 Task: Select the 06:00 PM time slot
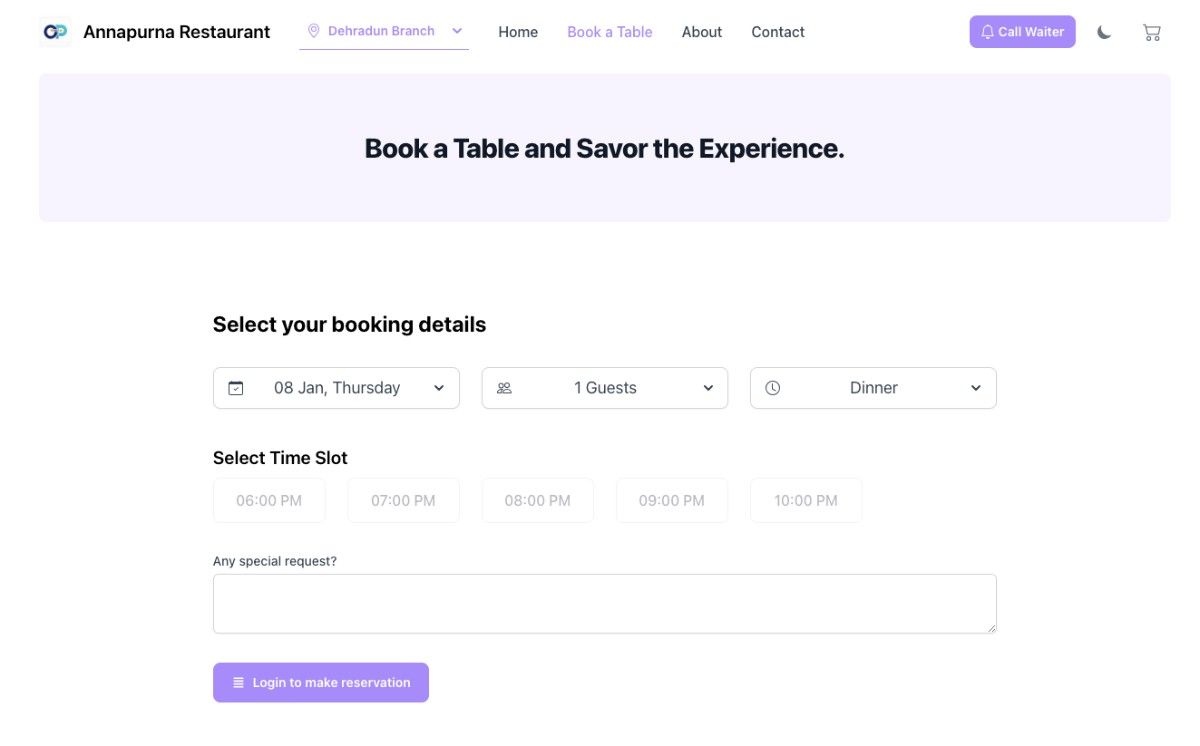(269, 500)
